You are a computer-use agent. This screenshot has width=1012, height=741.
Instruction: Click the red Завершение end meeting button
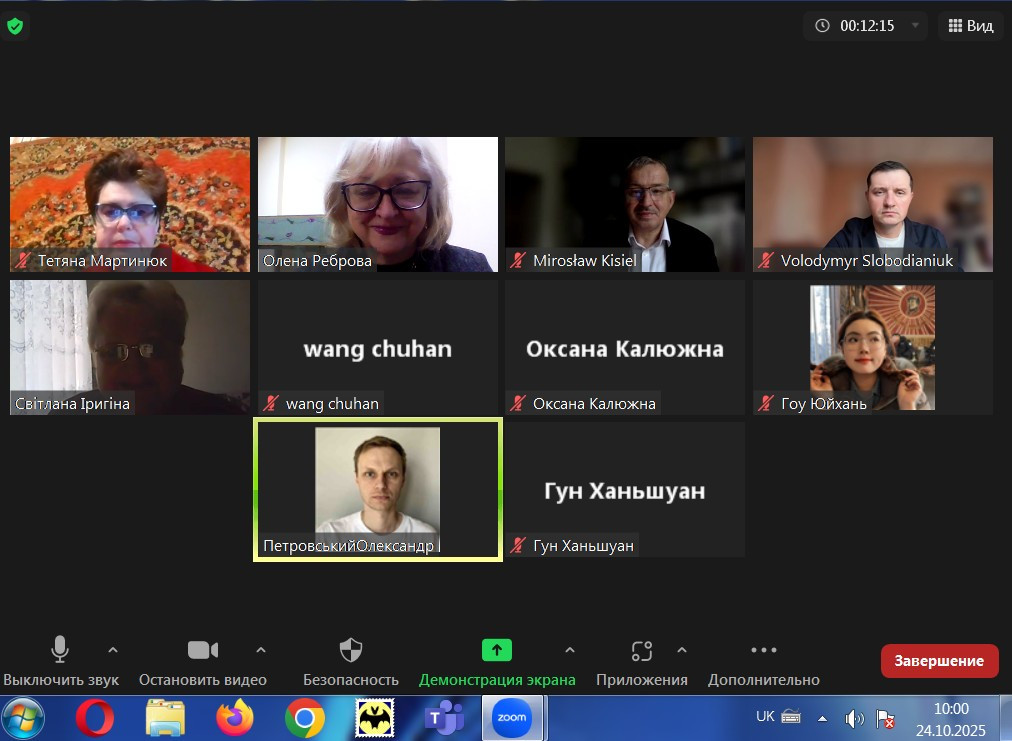939,661
